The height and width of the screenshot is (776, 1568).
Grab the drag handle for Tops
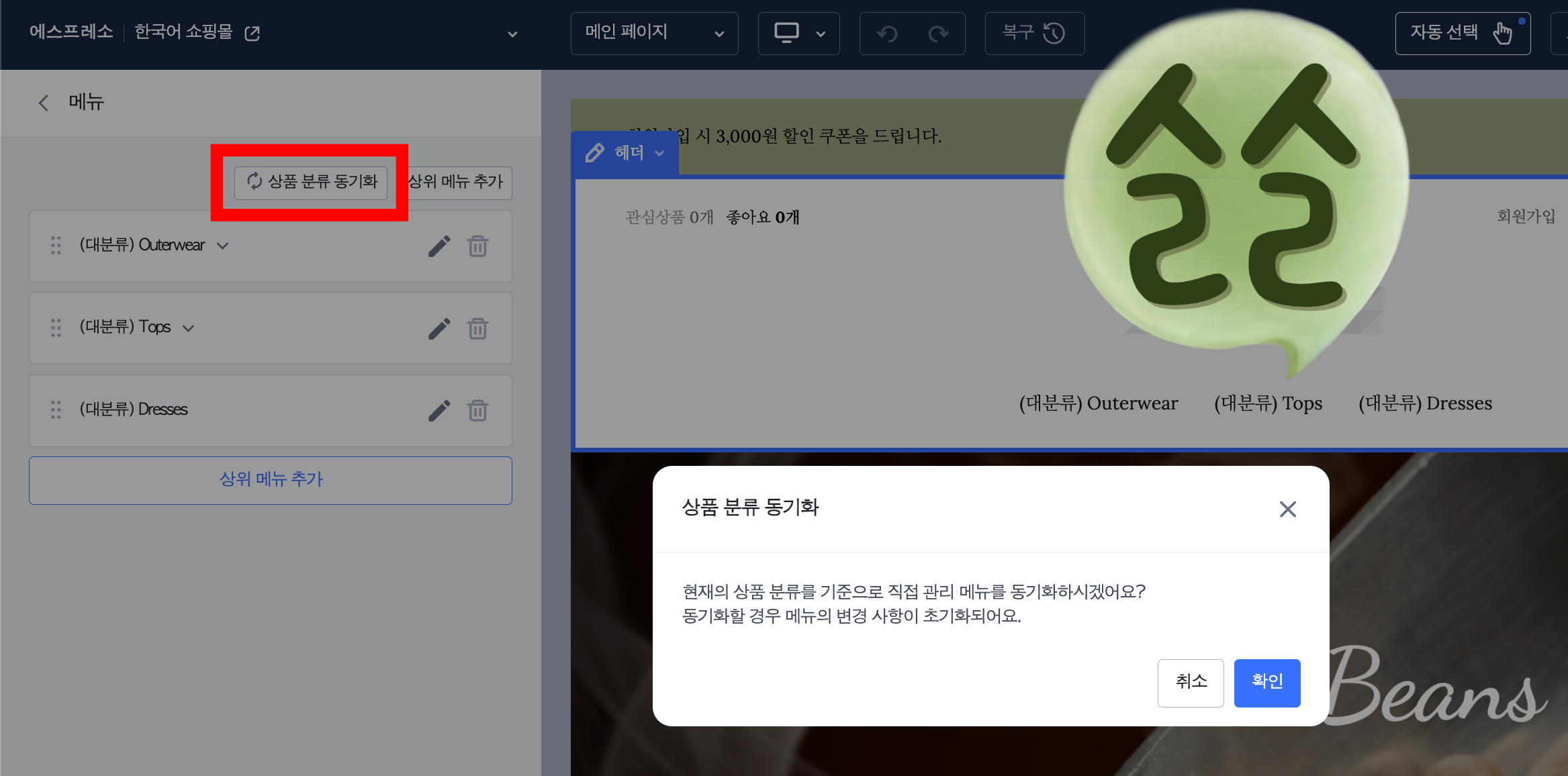pos(56,328)
